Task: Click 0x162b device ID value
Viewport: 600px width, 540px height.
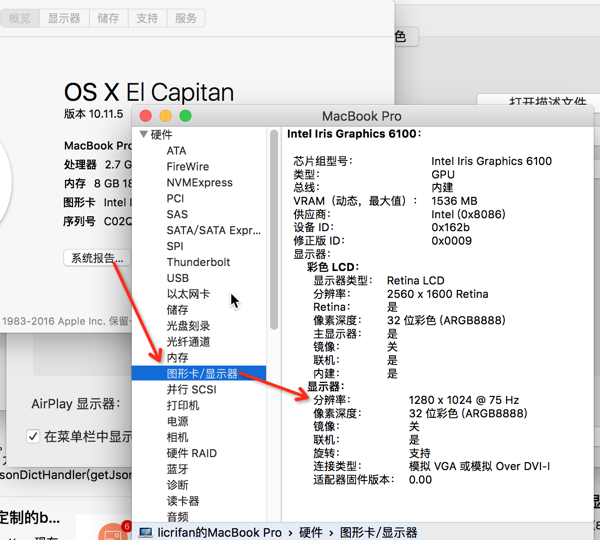Action: [450, 227]
